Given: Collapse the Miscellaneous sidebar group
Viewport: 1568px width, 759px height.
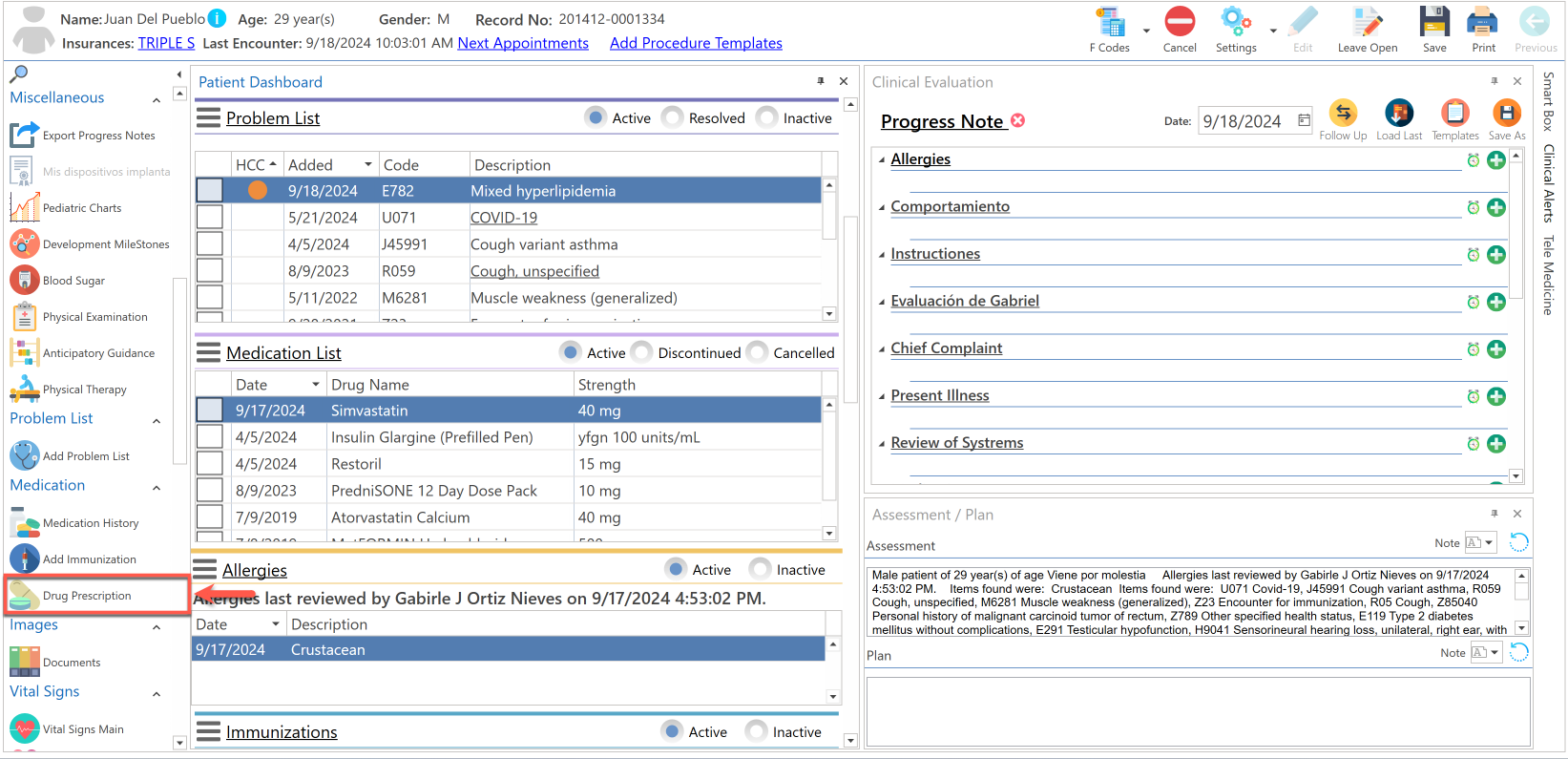Looking at the screenshot, I should [x=157, y=99].
